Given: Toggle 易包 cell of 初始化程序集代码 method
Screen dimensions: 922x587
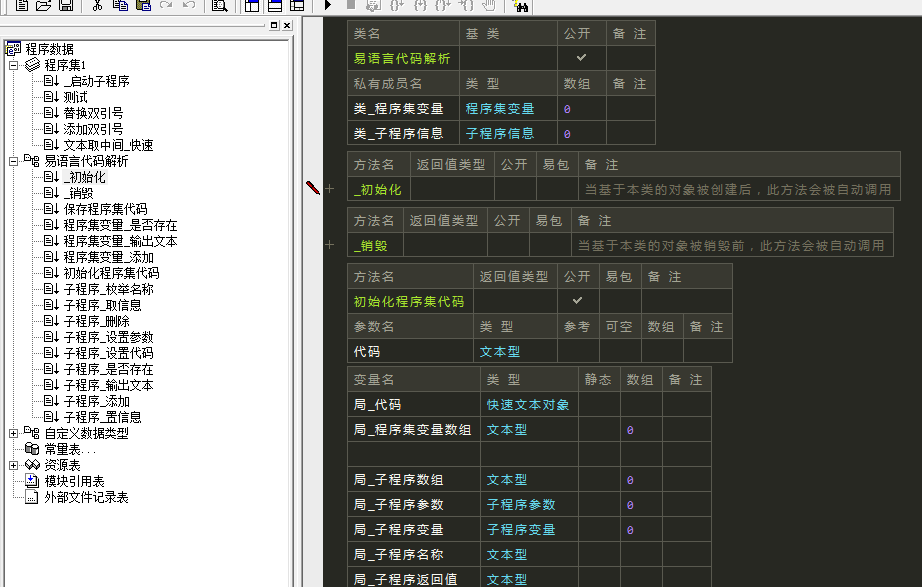Looking at the screenshot, I should (x=620, y=301).
